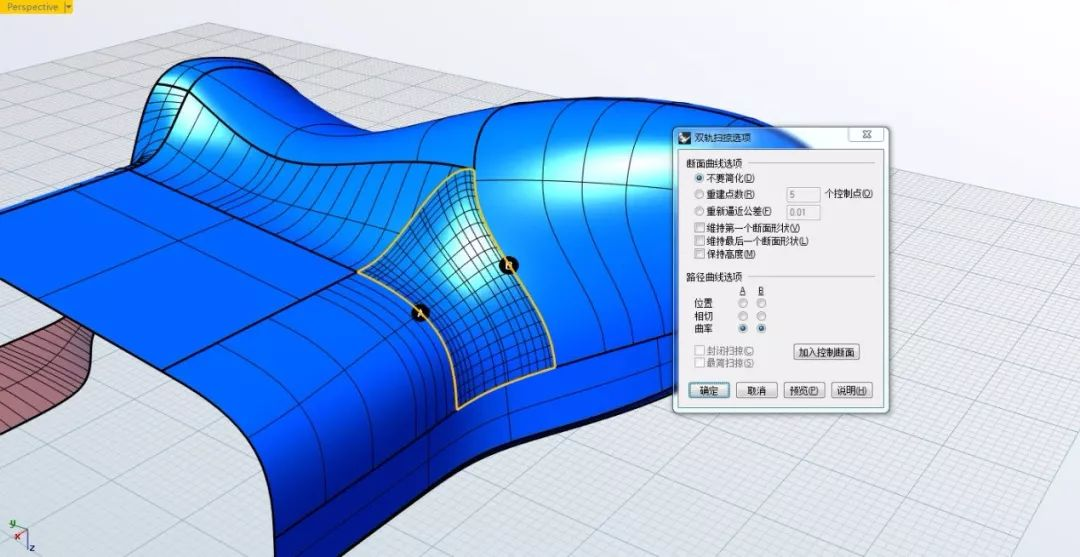Select the 重建点数 radio option
Image resolution: width=1080 pixels, height=557 pixels.
(x=699, y=195)
